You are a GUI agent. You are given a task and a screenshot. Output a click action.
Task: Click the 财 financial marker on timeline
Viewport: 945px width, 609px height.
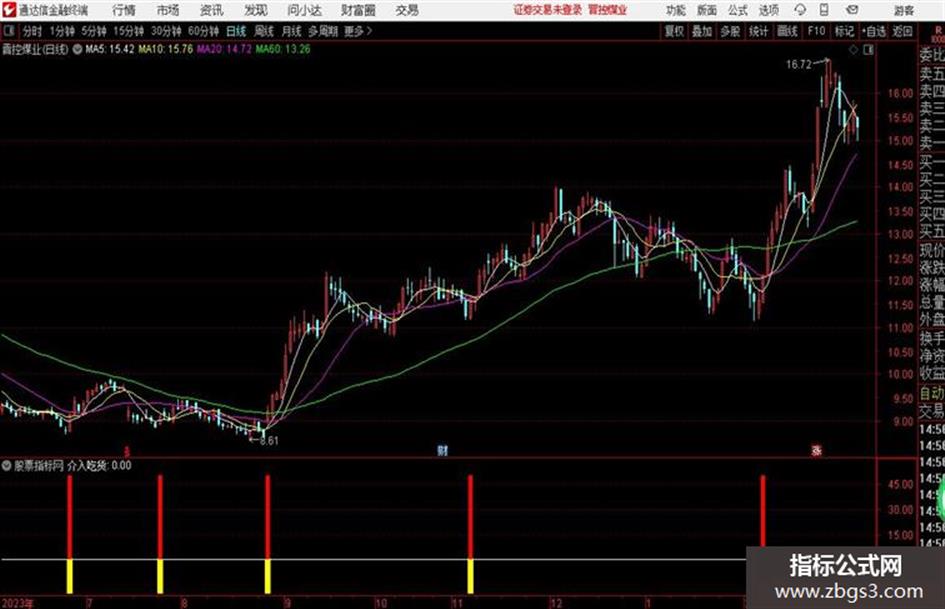pos(442,450)
